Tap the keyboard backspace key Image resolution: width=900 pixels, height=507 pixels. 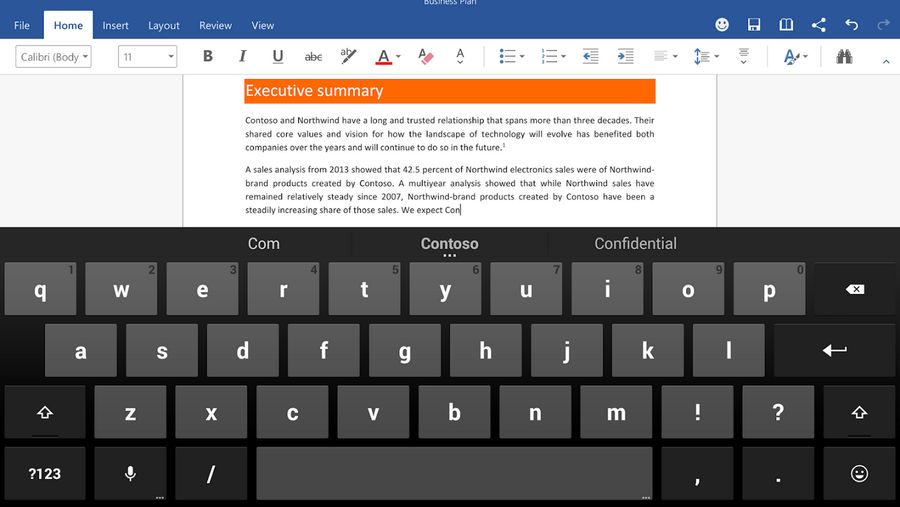pyautogui.click(x=855, y=289)
